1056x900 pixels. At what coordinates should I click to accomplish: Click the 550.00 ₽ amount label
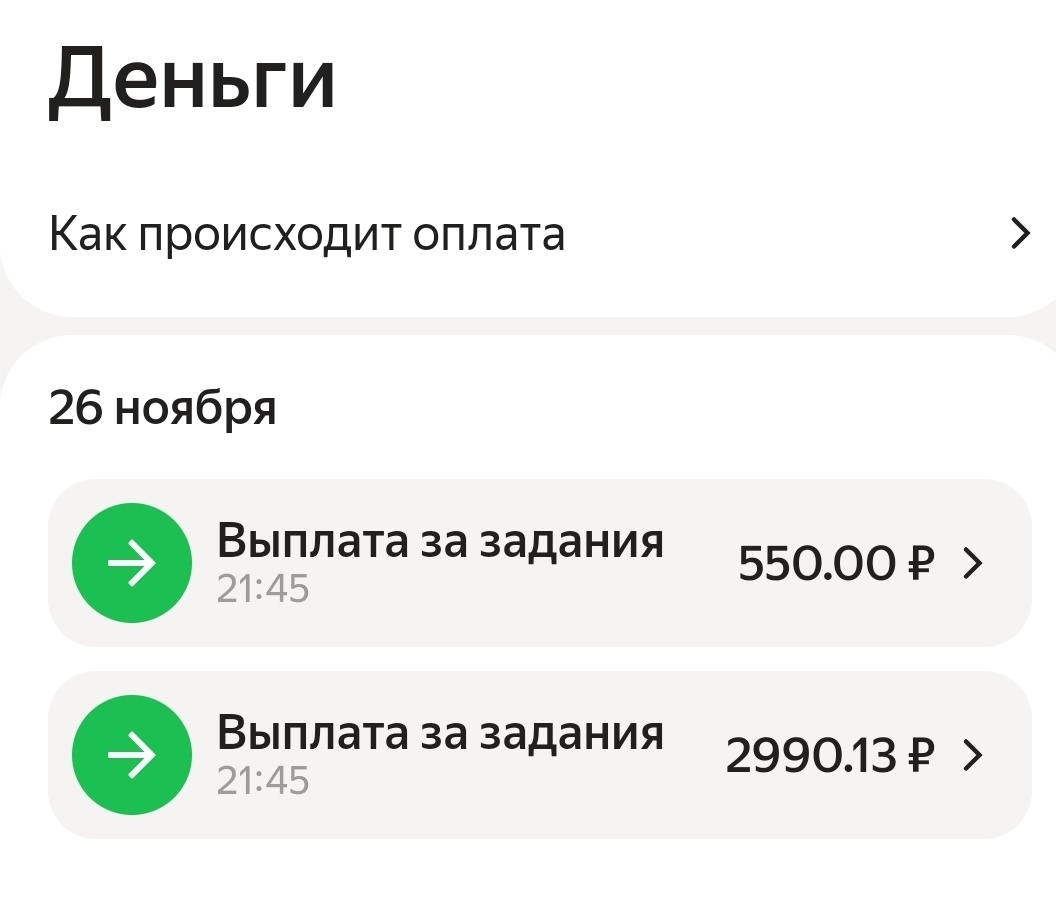coord(835,563)
